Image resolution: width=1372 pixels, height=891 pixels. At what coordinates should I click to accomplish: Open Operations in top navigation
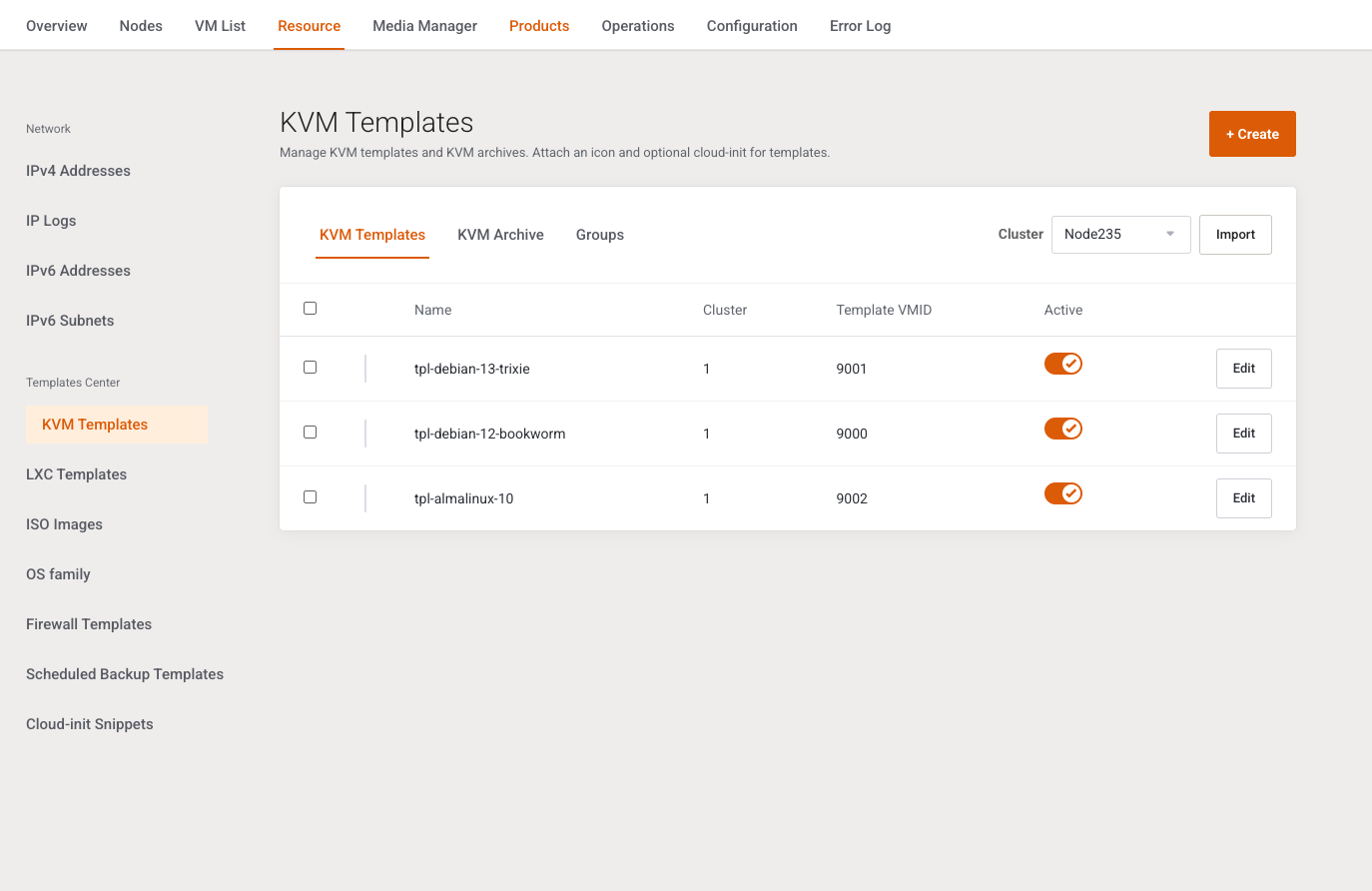(x=638, y=26)
